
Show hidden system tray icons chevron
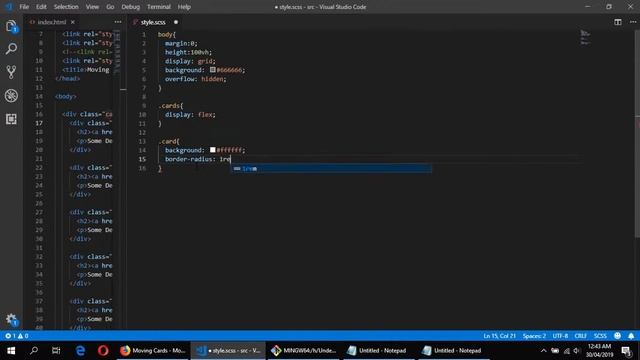click(x=543, y=350)
